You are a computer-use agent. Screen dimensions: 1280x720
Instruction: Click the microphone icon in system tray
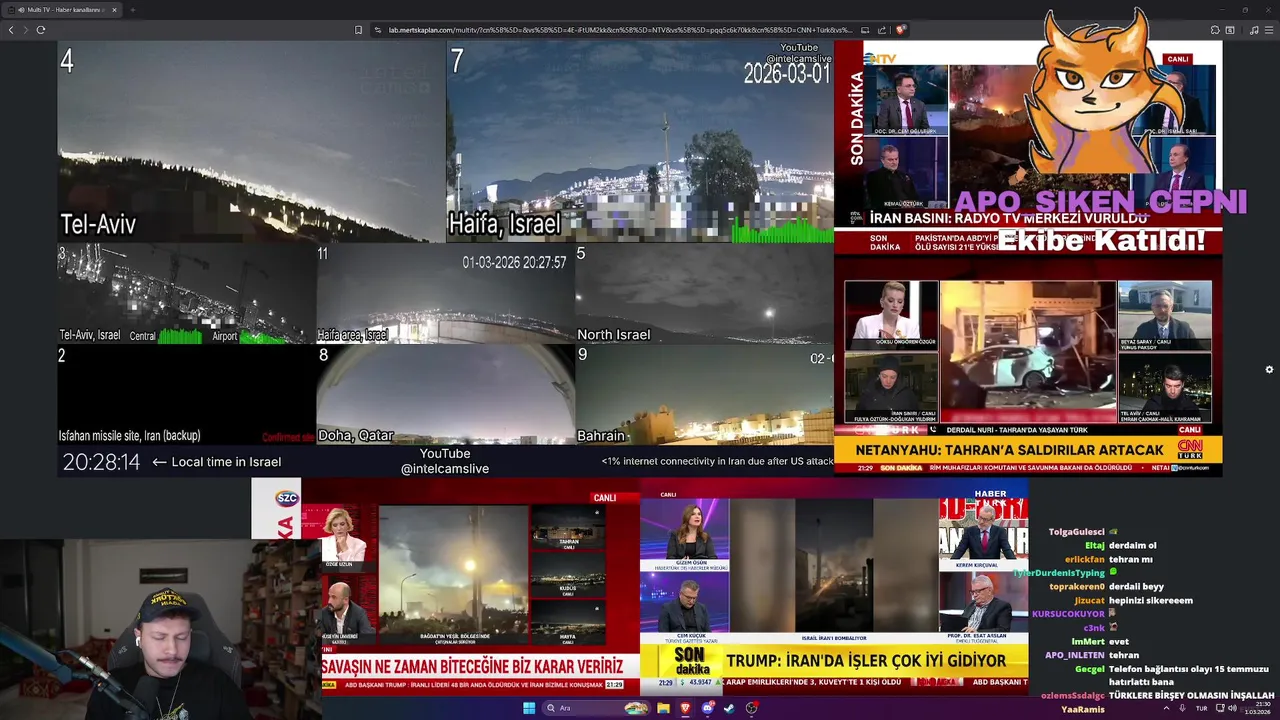(x=1182, y=708)
